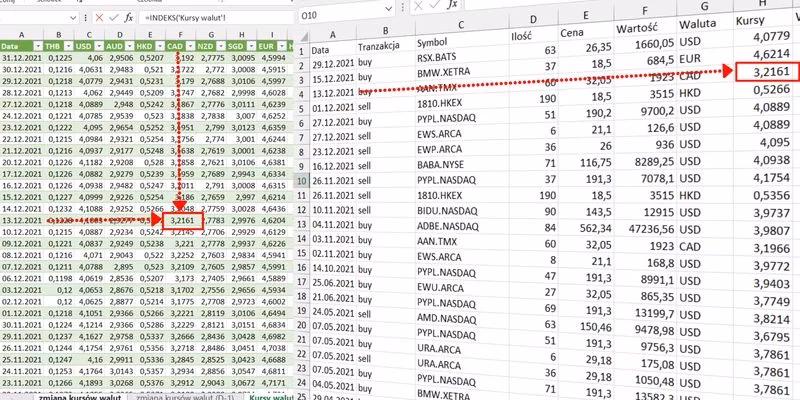This screenshot has width=800, height=400.
Task: Cancel the formula edit with red X
Action: pos(99,17)
